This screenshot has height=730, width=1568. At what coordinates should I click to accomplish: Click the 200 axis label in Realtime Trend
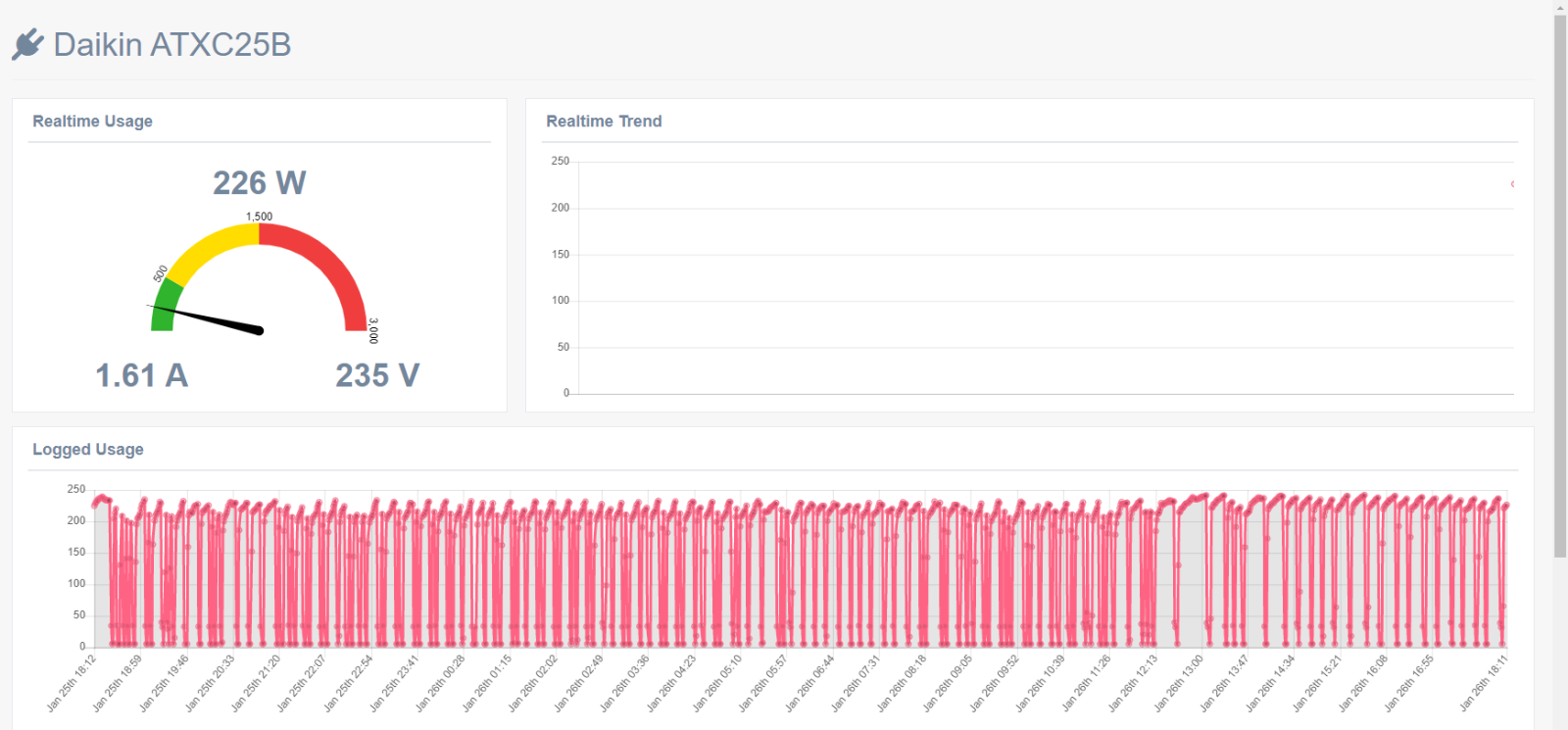pos(560,208)
